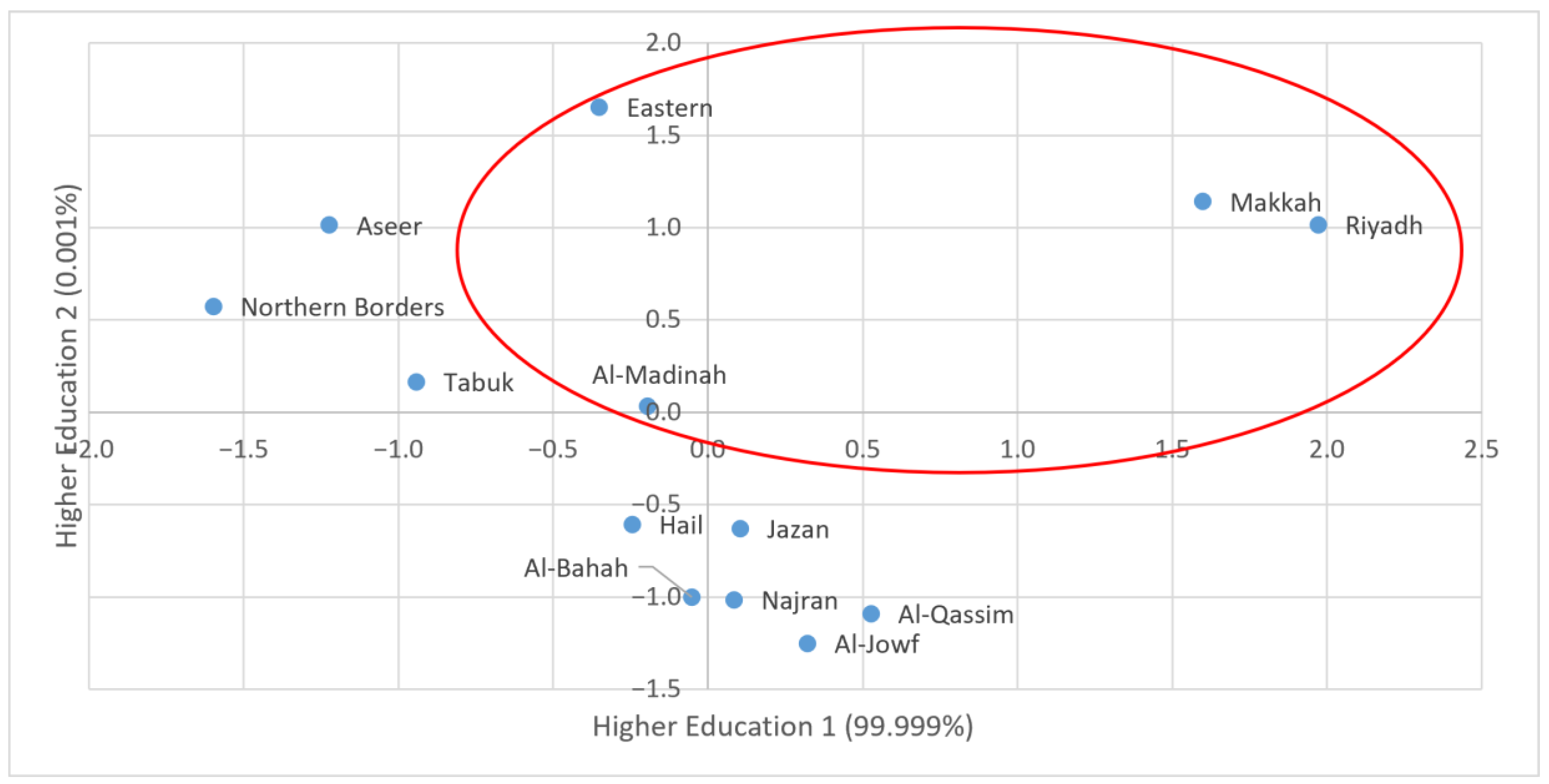
Task: Click the Al-Madinah data point
Action: 647,407
